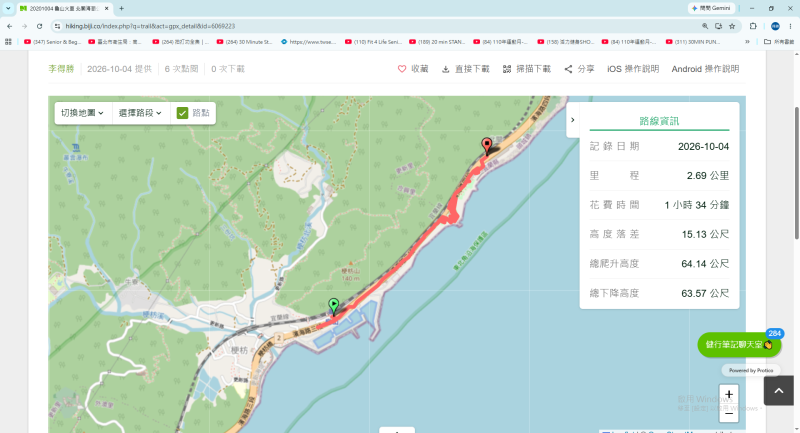Open the 切換地圖 dropdown

(x=83, y=113)
